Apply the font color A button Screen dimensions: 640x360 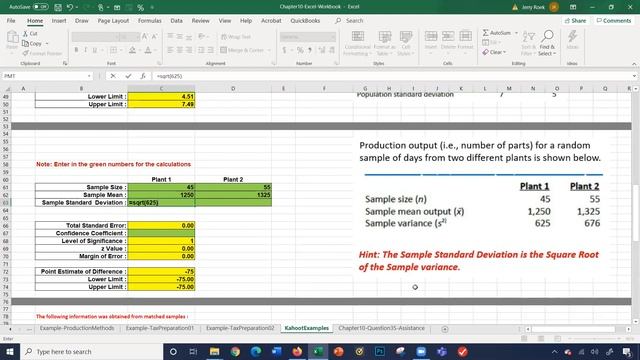point(148,50)
